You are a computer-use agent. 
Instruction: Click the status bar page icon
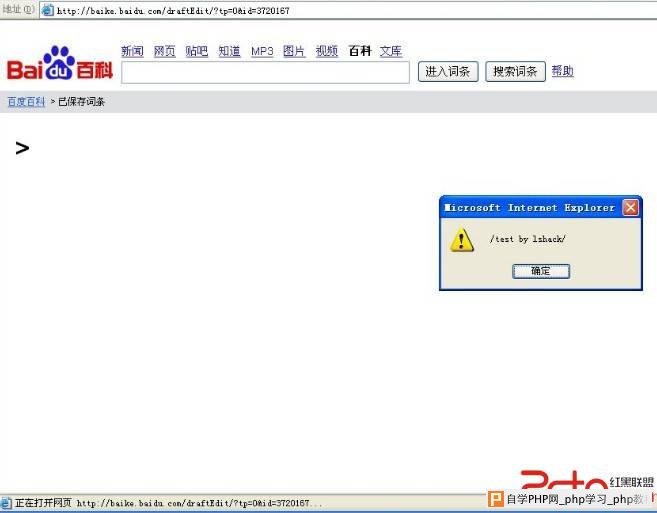6,503
